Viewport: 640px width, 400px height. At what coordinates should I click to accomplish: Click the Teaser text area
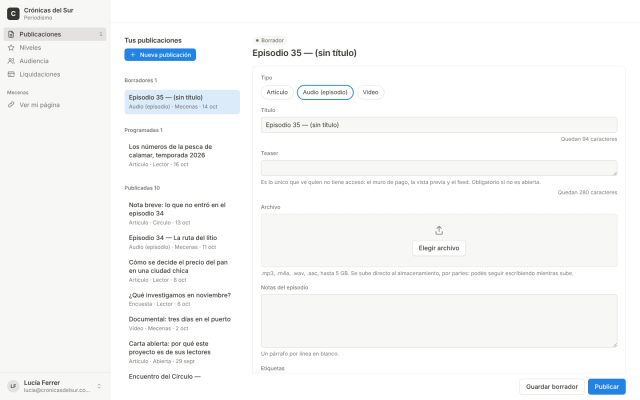[x=439, y=168]
